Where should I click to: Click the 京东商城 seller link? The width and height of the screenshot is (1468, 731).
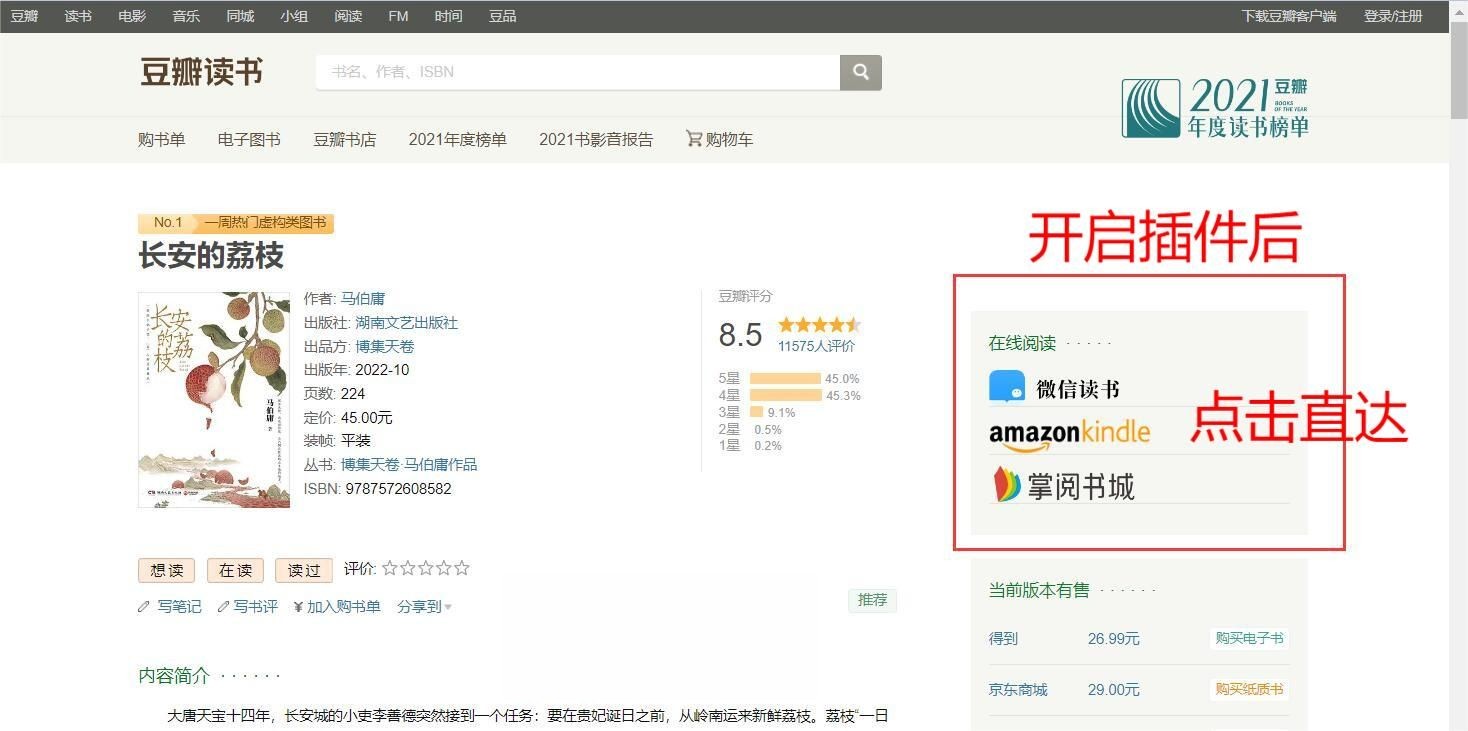click(x=1018, y=689)
